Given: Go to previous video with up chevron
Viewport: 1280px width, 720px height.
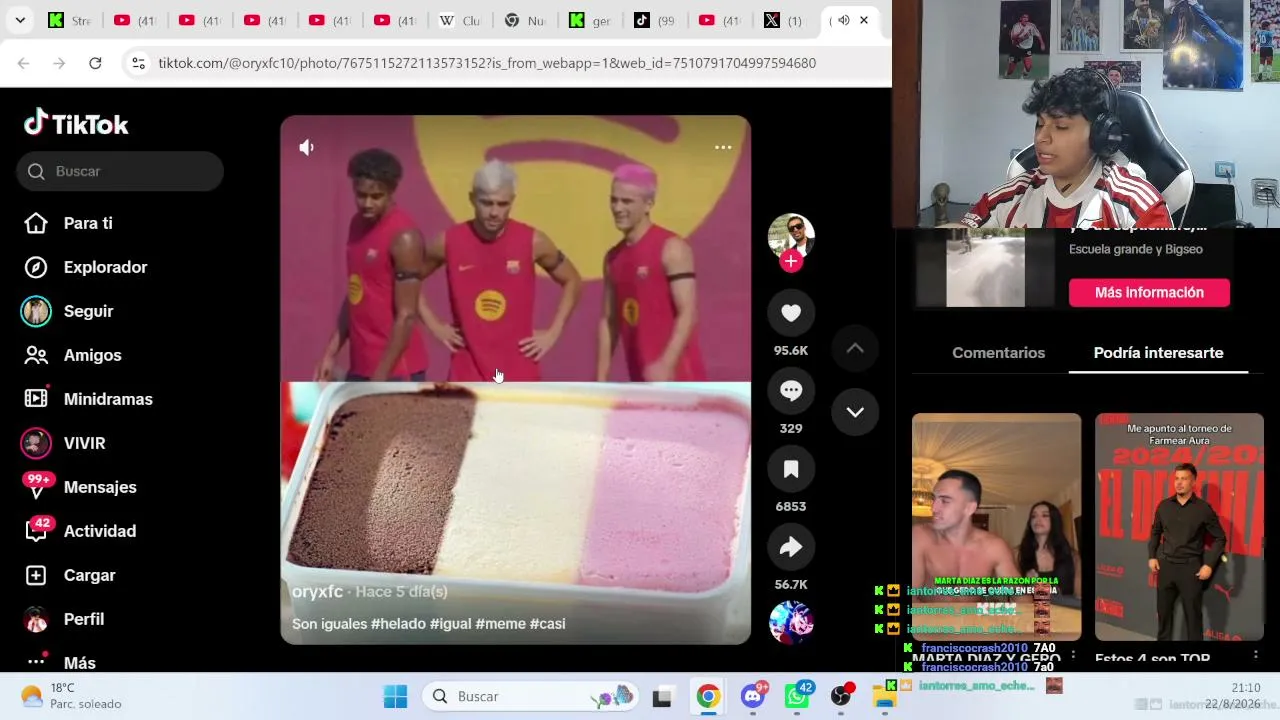Looking at the screenshot, I should point(855,348).
